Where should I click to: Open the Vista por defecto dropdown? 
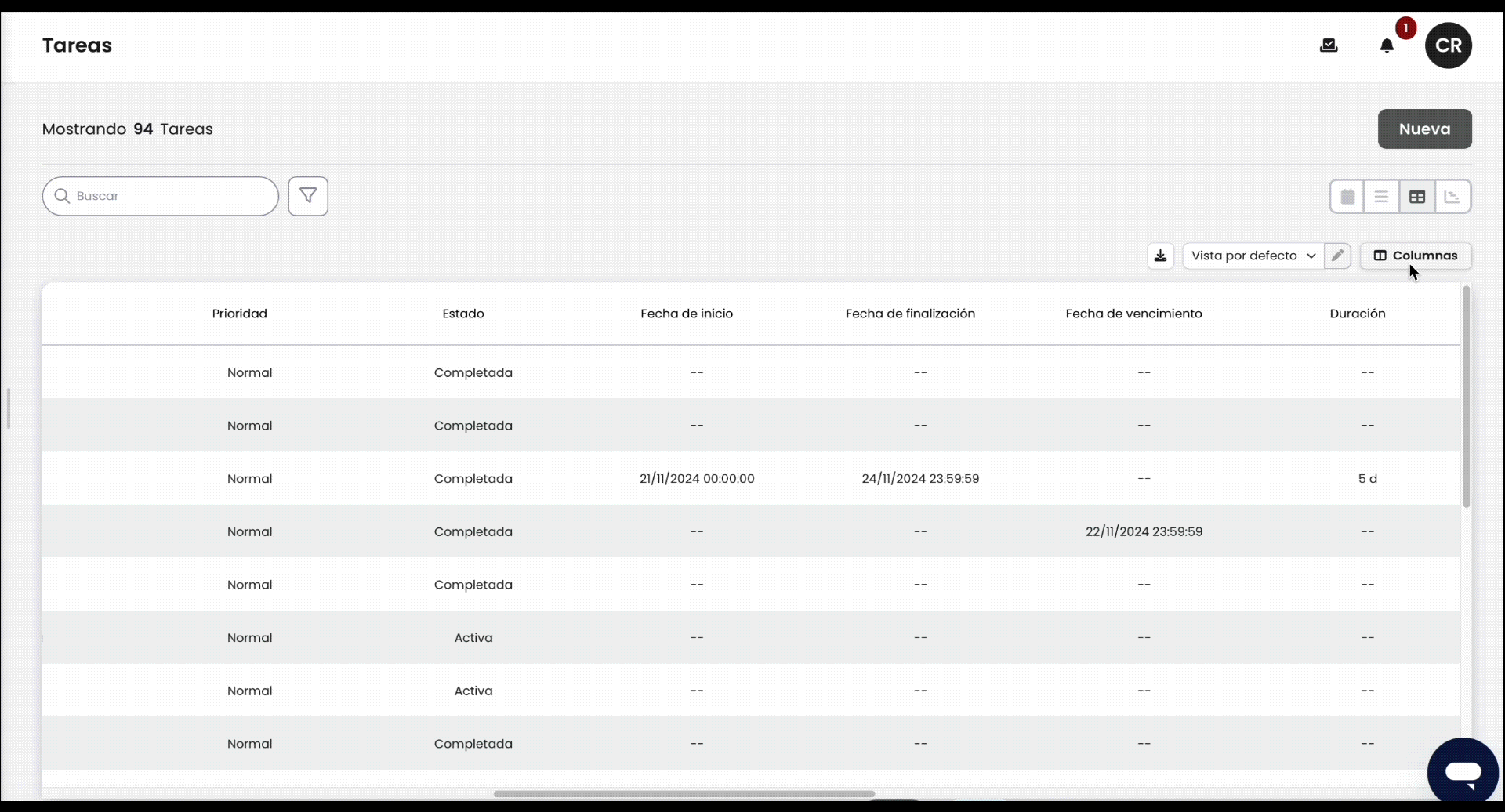[1253, 256]
